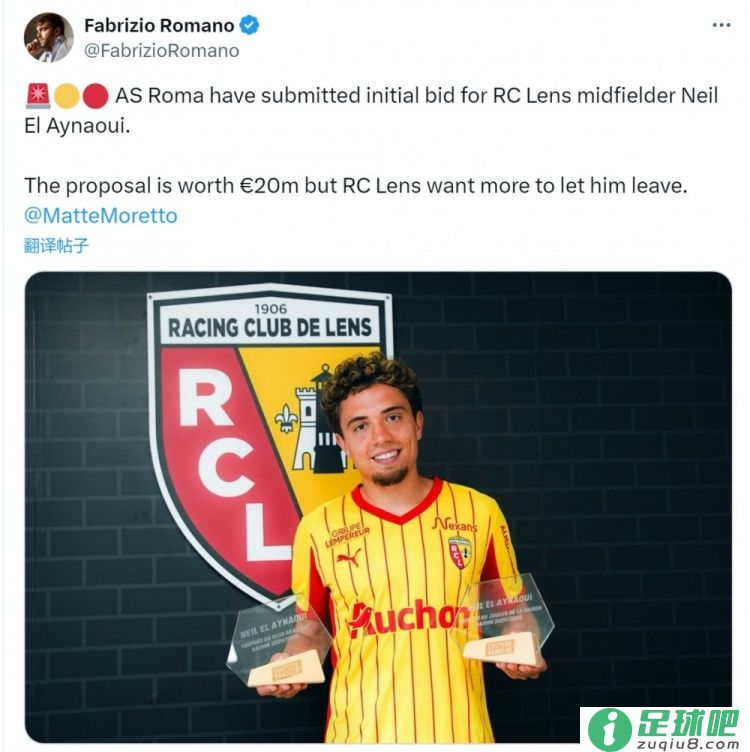Click the left trophy in the photo
Viewport: 750px width, 752px height.
[279, 643]
